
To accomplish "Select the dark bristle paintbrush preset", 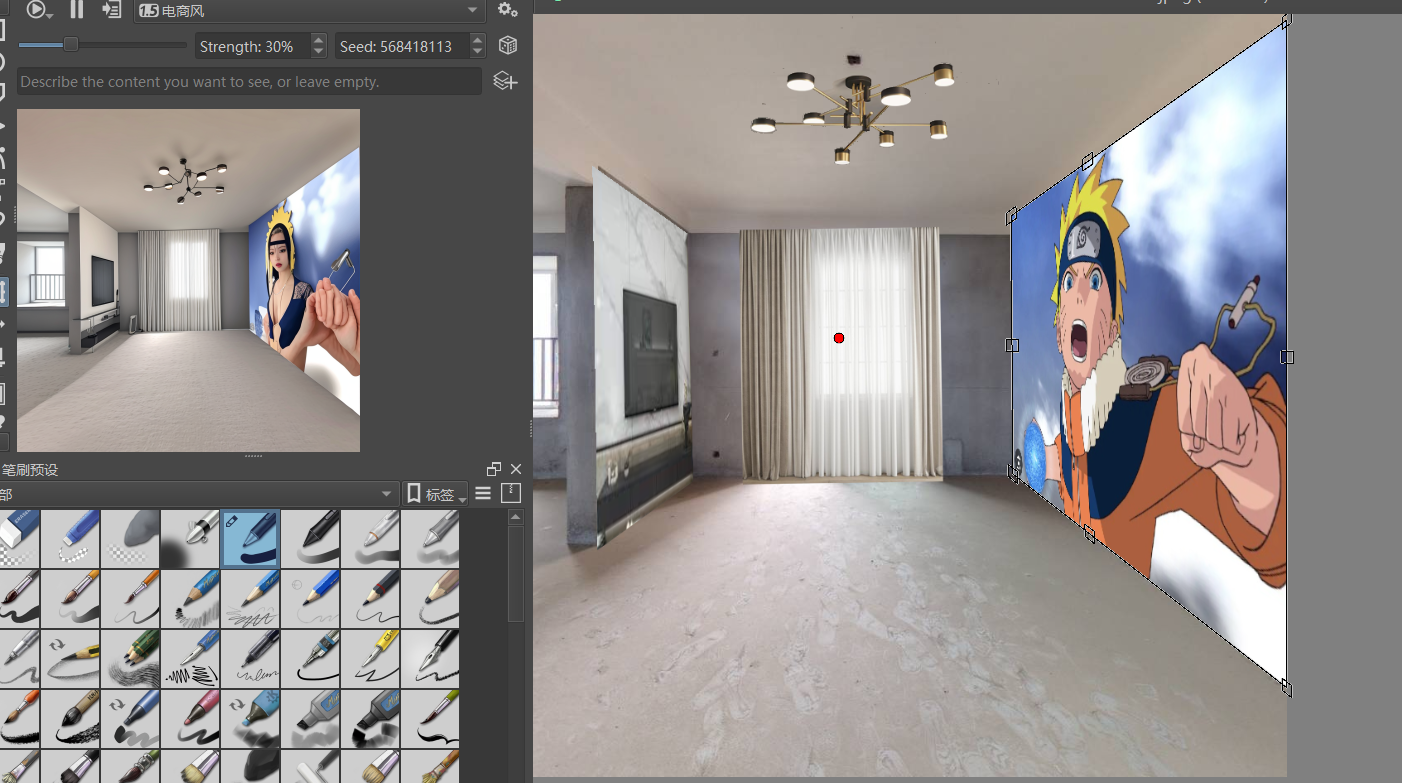I will coord(20,599).
